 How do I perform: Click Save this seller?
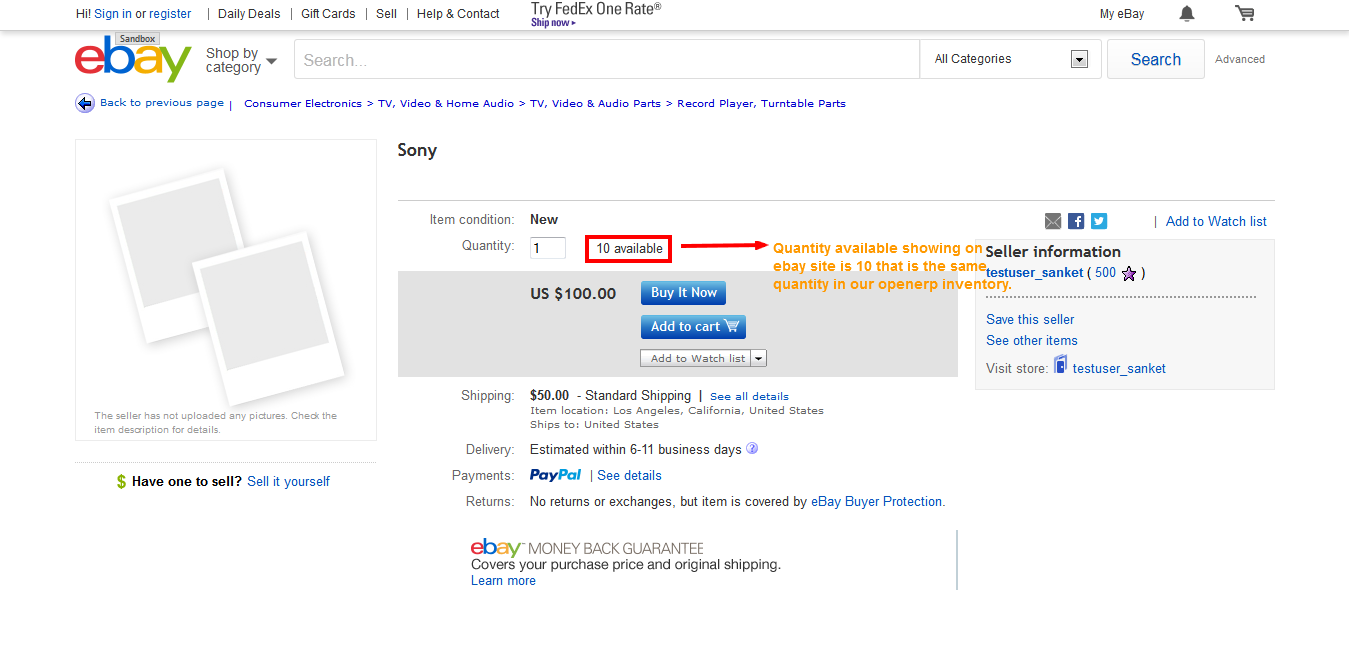click(x=1030, y=319)
